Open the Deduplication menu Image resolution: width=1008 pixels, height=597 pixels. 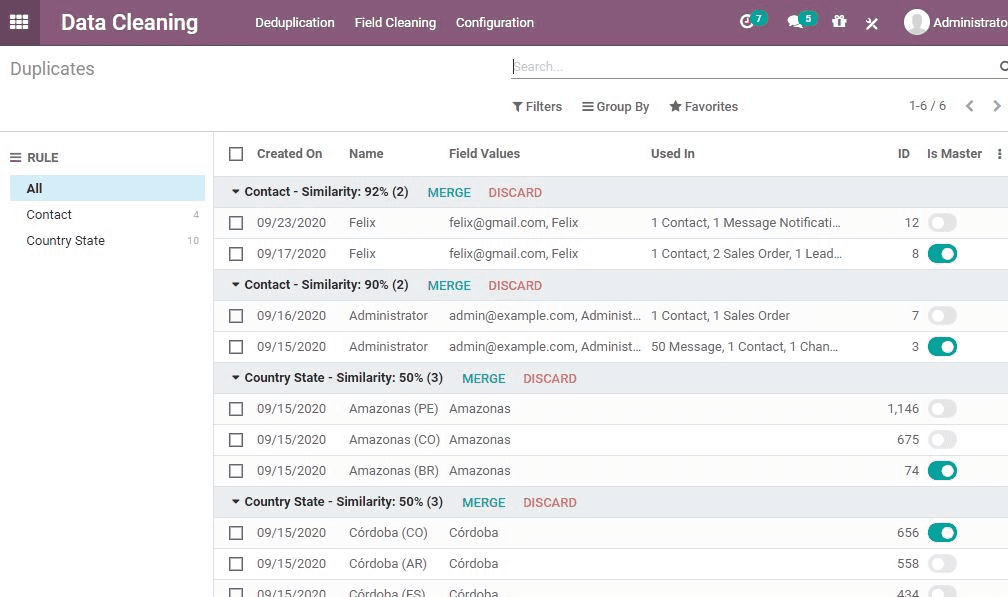pos(294,22)
